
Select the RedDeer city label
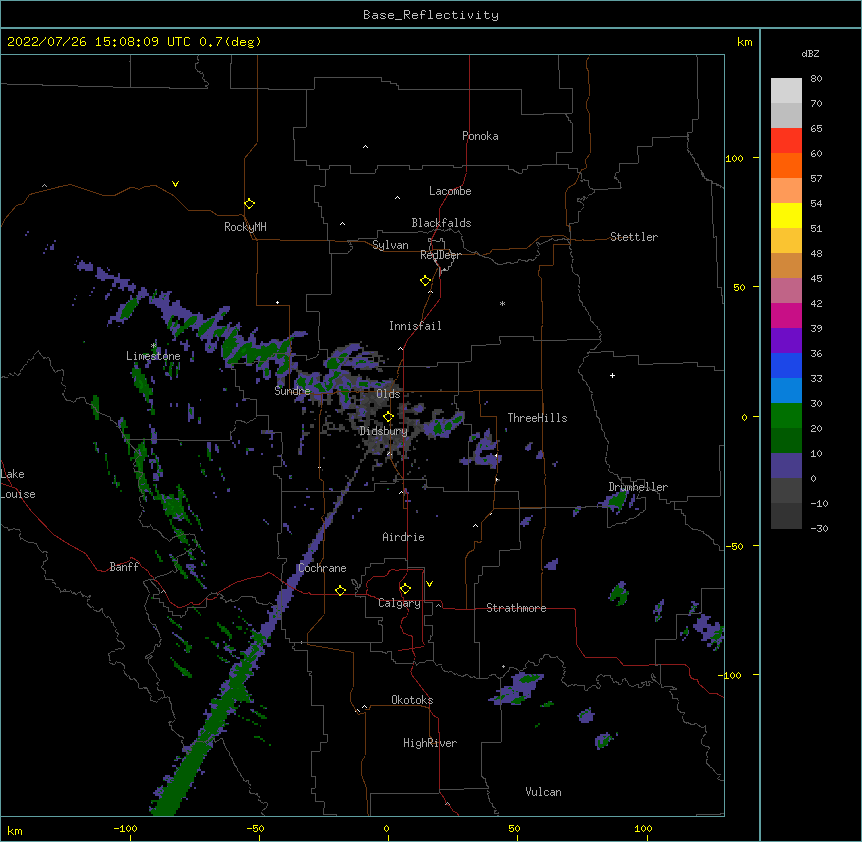click(x=440, y=255)
